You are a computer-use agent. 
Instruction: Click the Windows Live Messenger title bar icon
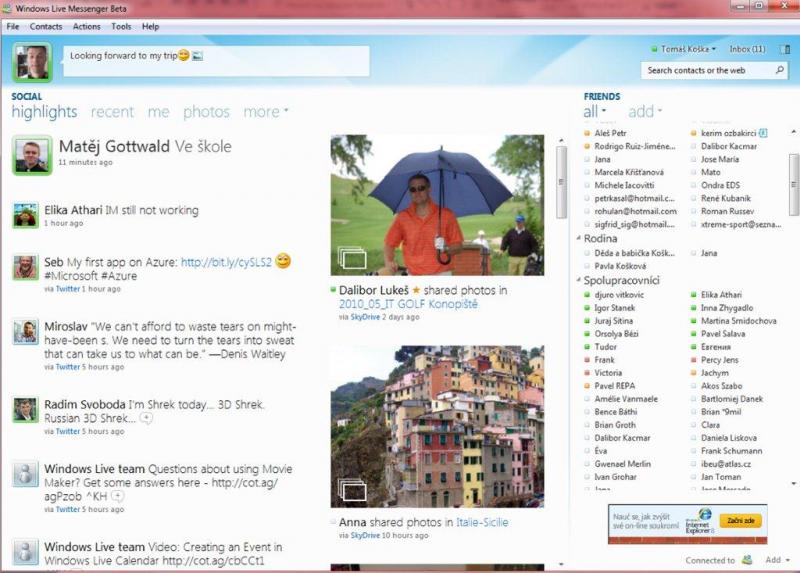click(x=7, y=9)
